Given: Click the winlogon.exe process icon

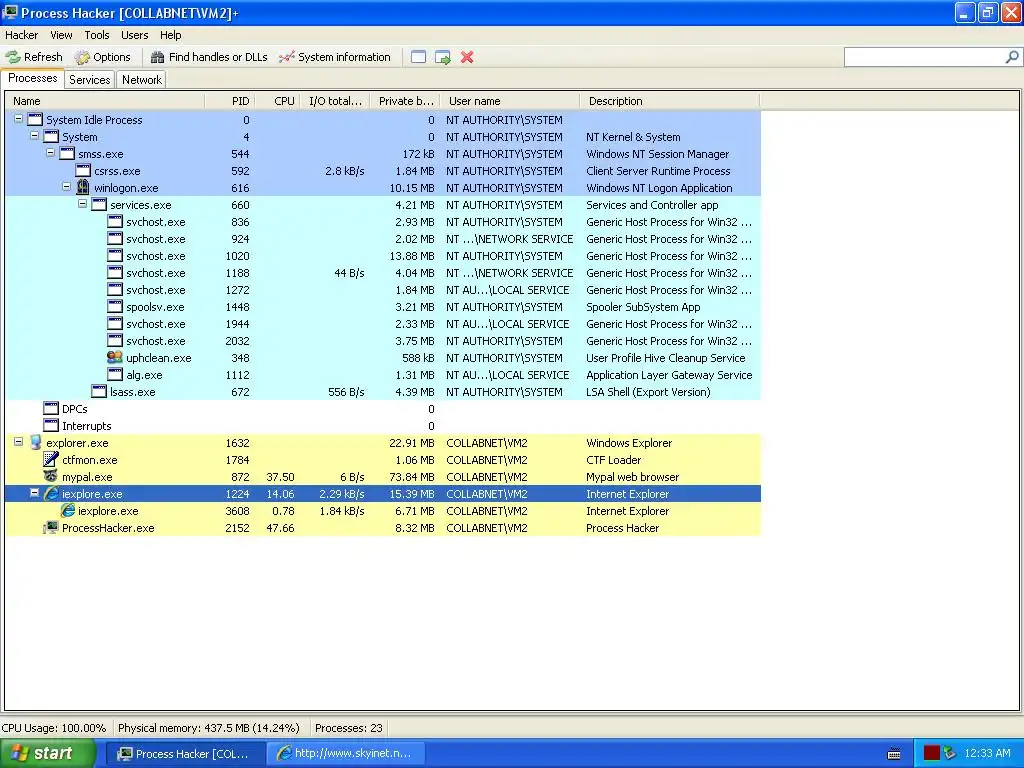Looking at the screenshot, I should coord(83,187).
